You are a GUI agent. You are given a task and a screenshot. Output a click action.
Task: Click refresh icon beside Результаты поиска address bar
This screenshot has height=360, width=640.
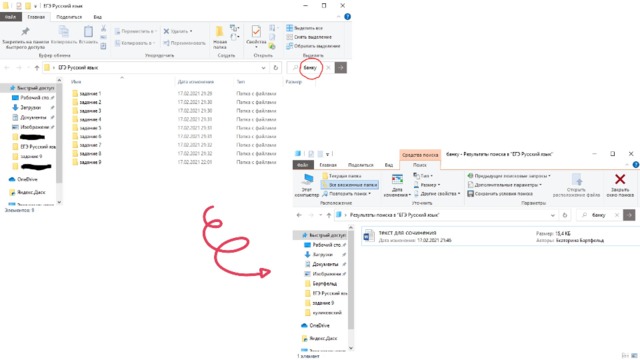click(565, 215)
